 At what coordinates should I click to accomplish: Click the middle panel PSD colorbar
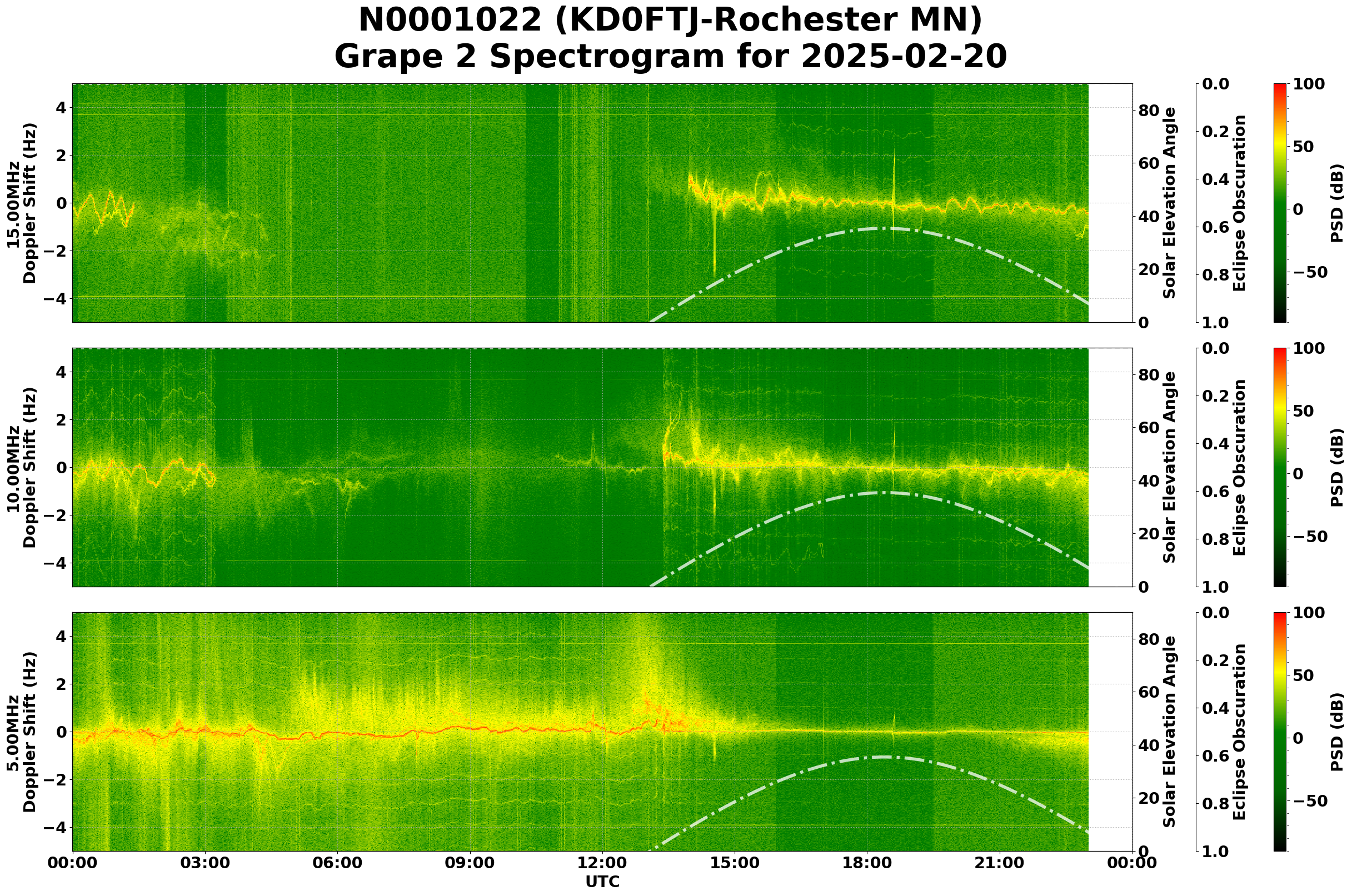pos(1280,467)
